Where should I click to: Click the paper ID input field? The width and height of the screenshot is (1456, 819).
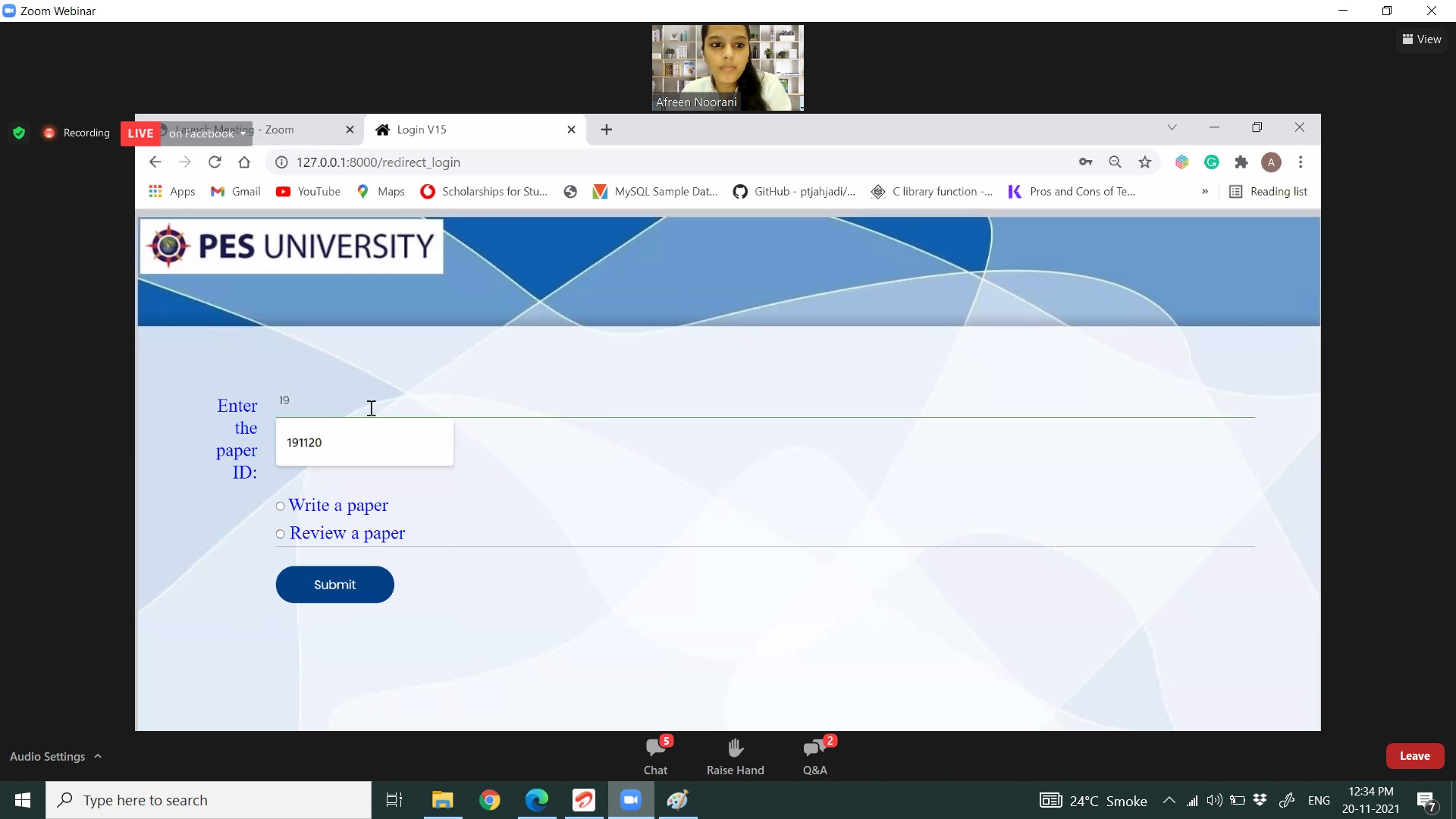coord(365,442)
